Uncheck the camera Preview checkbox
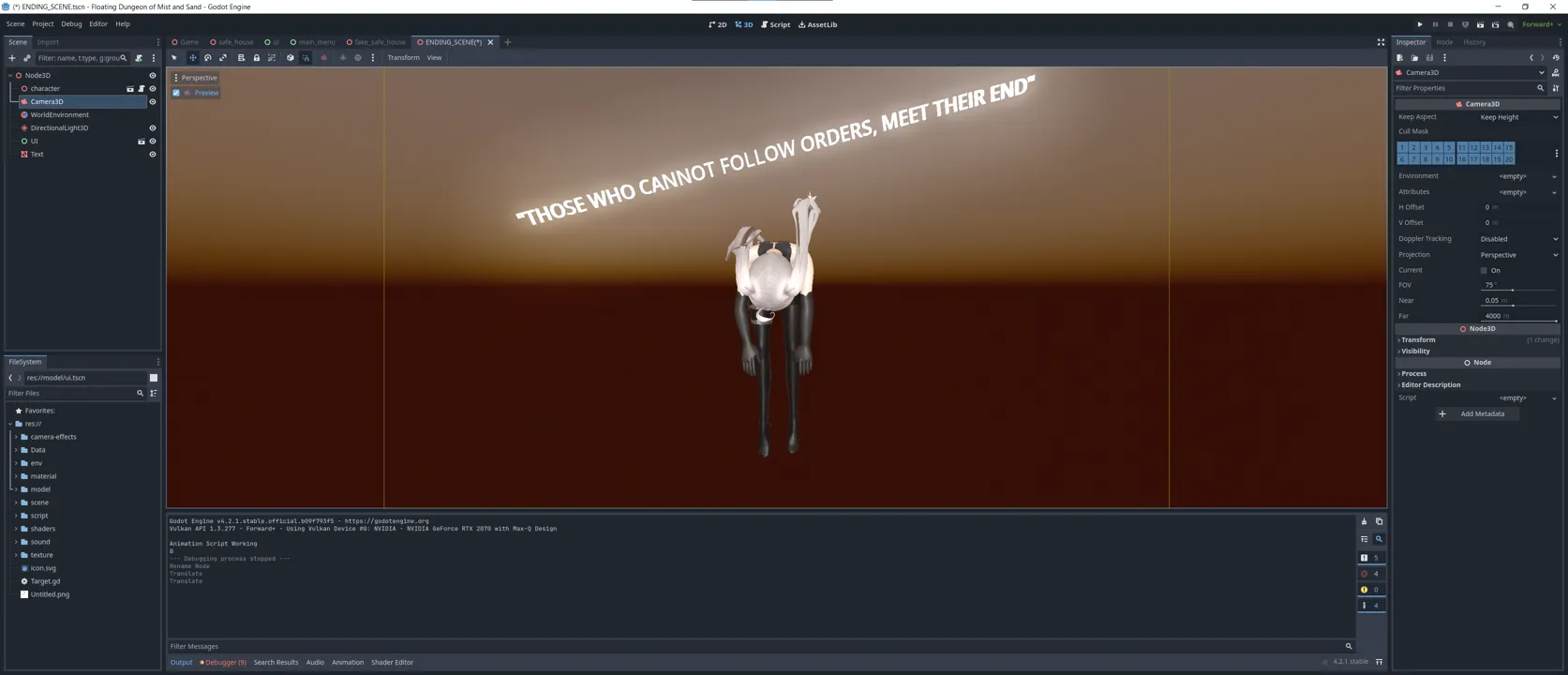This screenshot has width=1568, height=675. click(x=176, y=93)
